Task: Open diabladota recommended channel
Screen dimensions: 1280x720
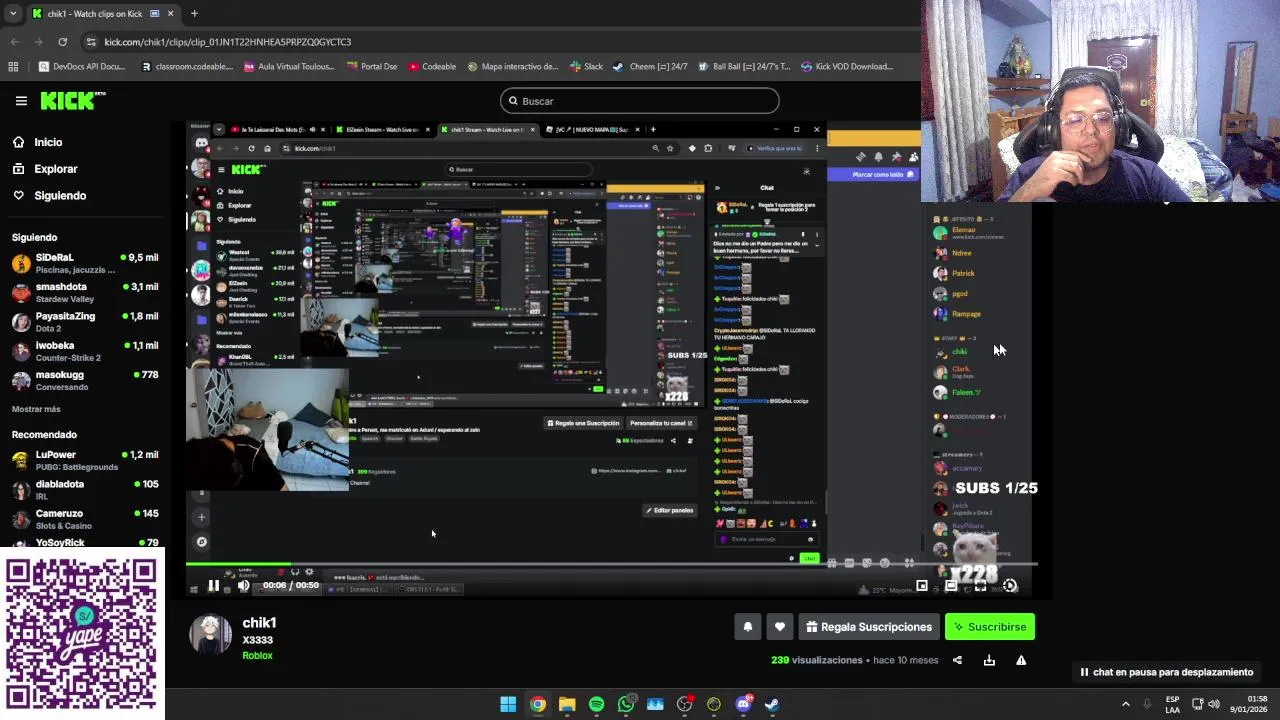Action: pos(85,489)
